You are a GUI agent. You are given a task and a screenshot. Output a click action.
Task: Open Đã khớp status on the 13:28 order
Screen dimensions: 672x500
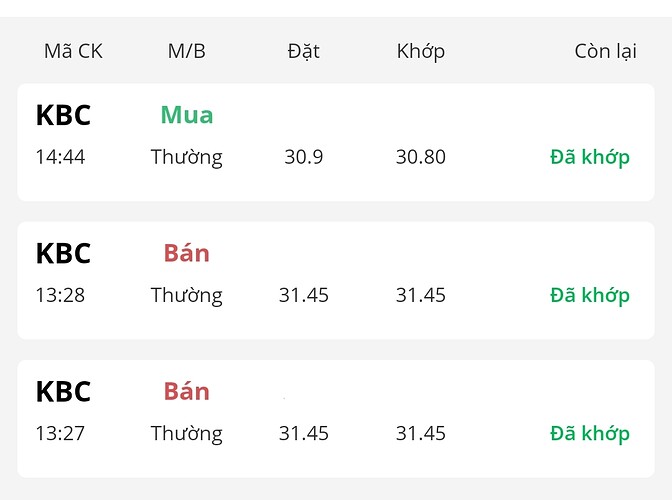[590, 295]
